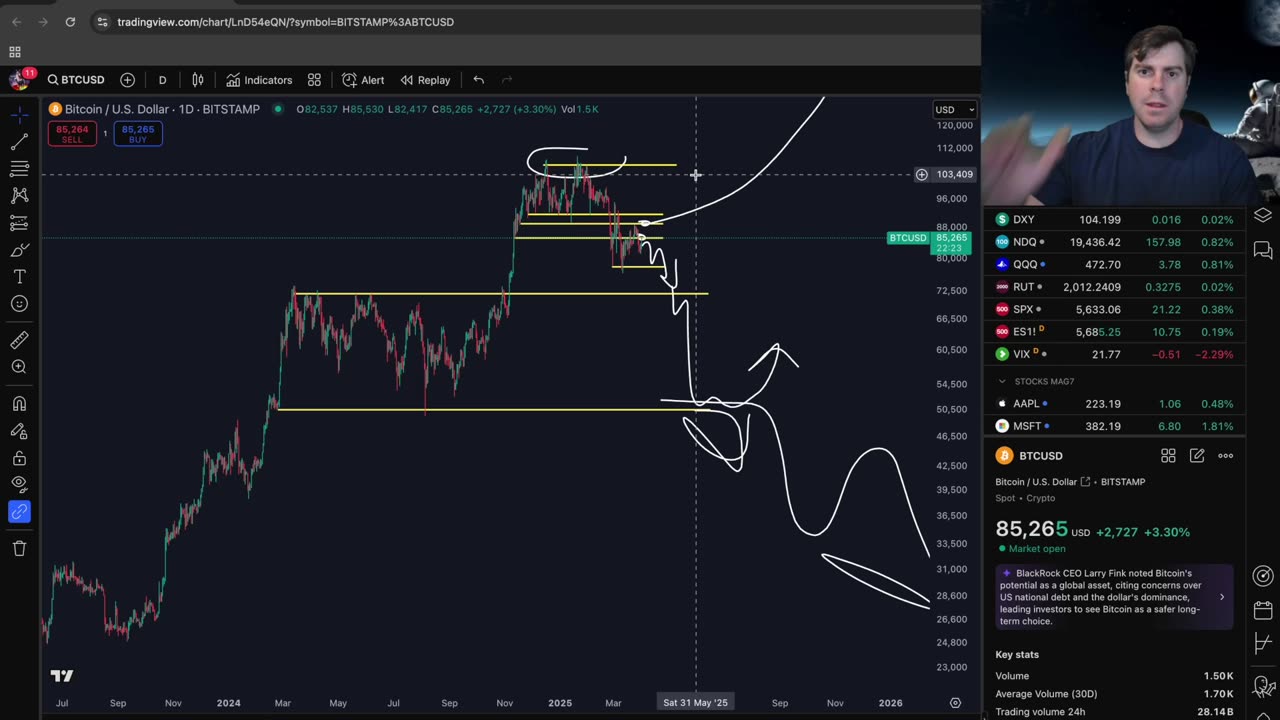Viewport: 1280px width, 720px height.
Task: Select the crosshair cursor tool
Action: (x=19, y=116)
